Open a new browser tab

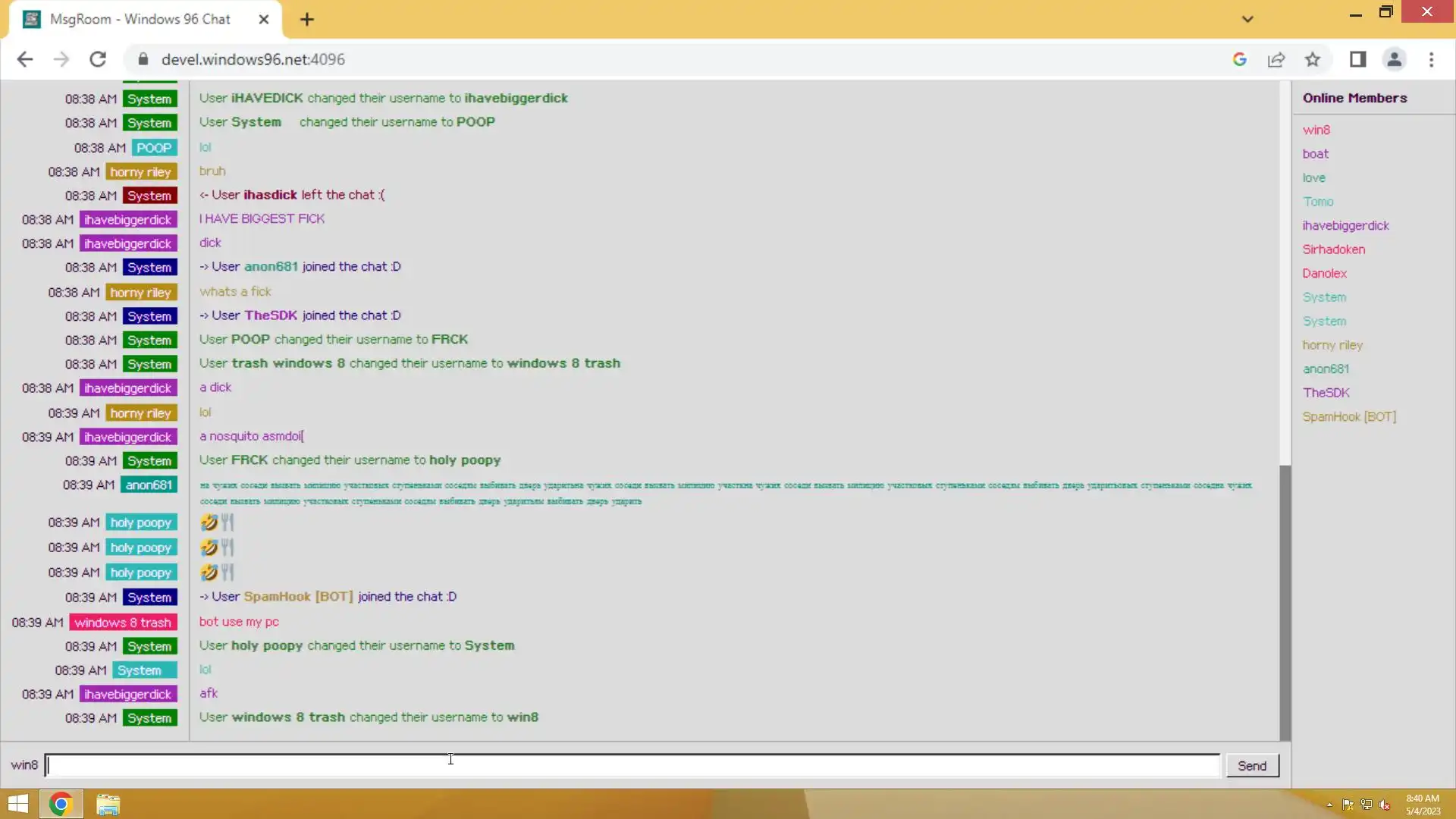click(307, 20)
